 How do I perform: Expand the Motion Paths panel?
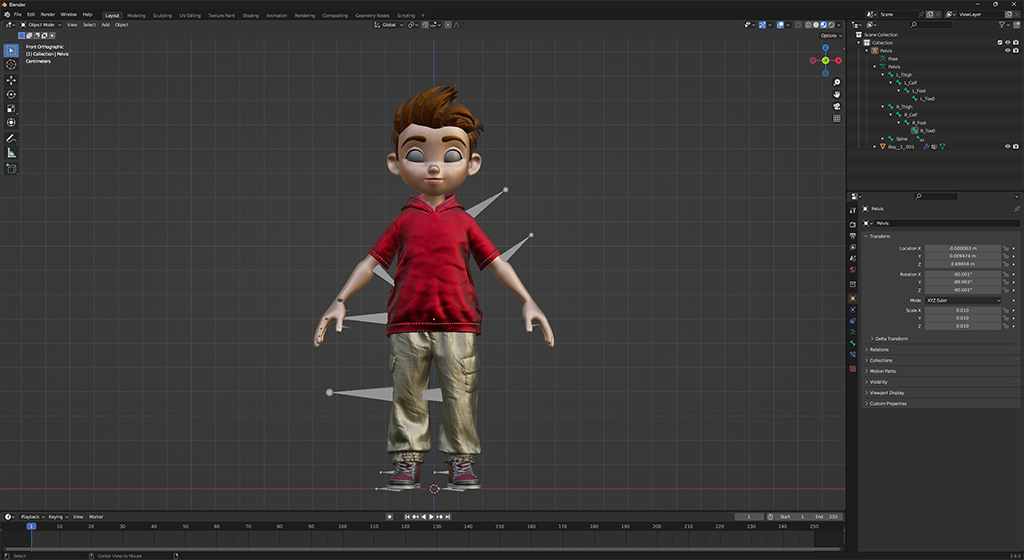[x=880, y=371]
